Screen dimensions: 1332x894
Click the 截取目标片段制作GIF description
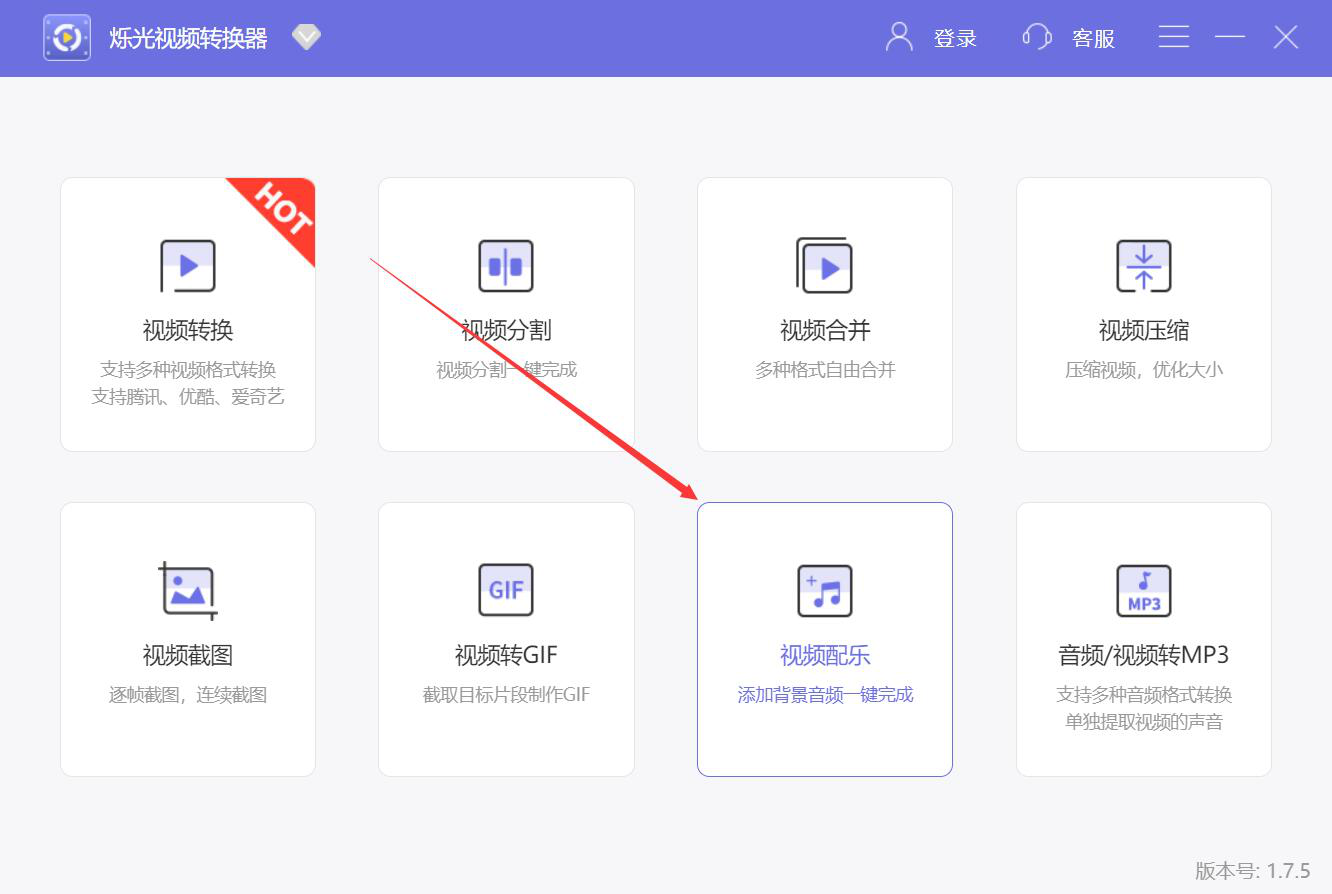506,695
